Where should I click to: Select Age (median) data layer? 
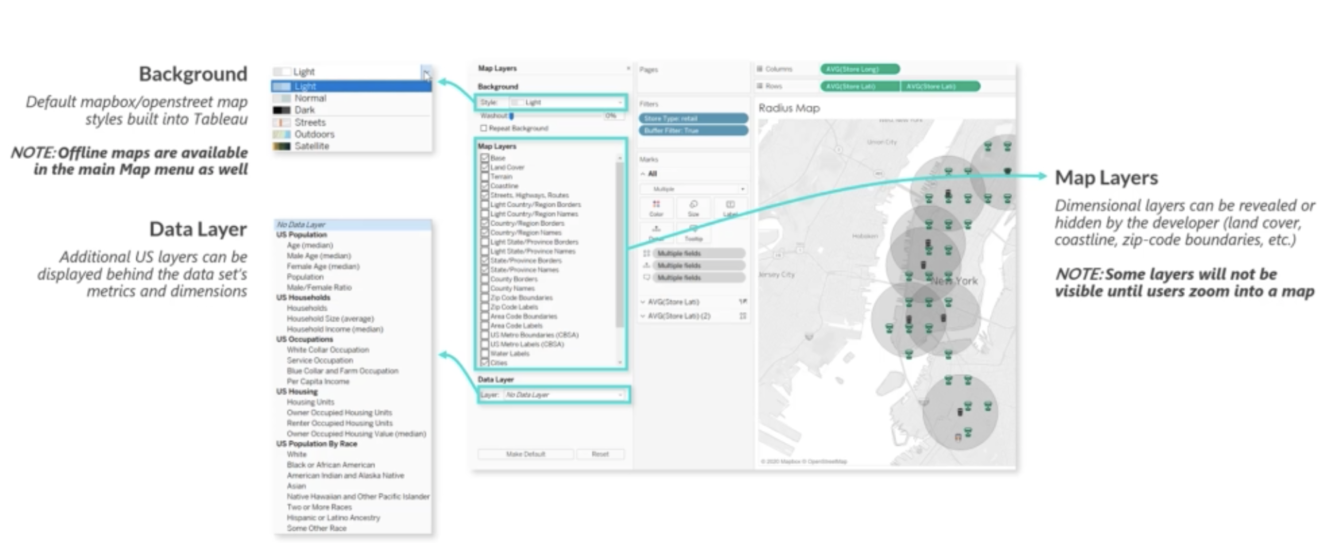pos(309,246)
